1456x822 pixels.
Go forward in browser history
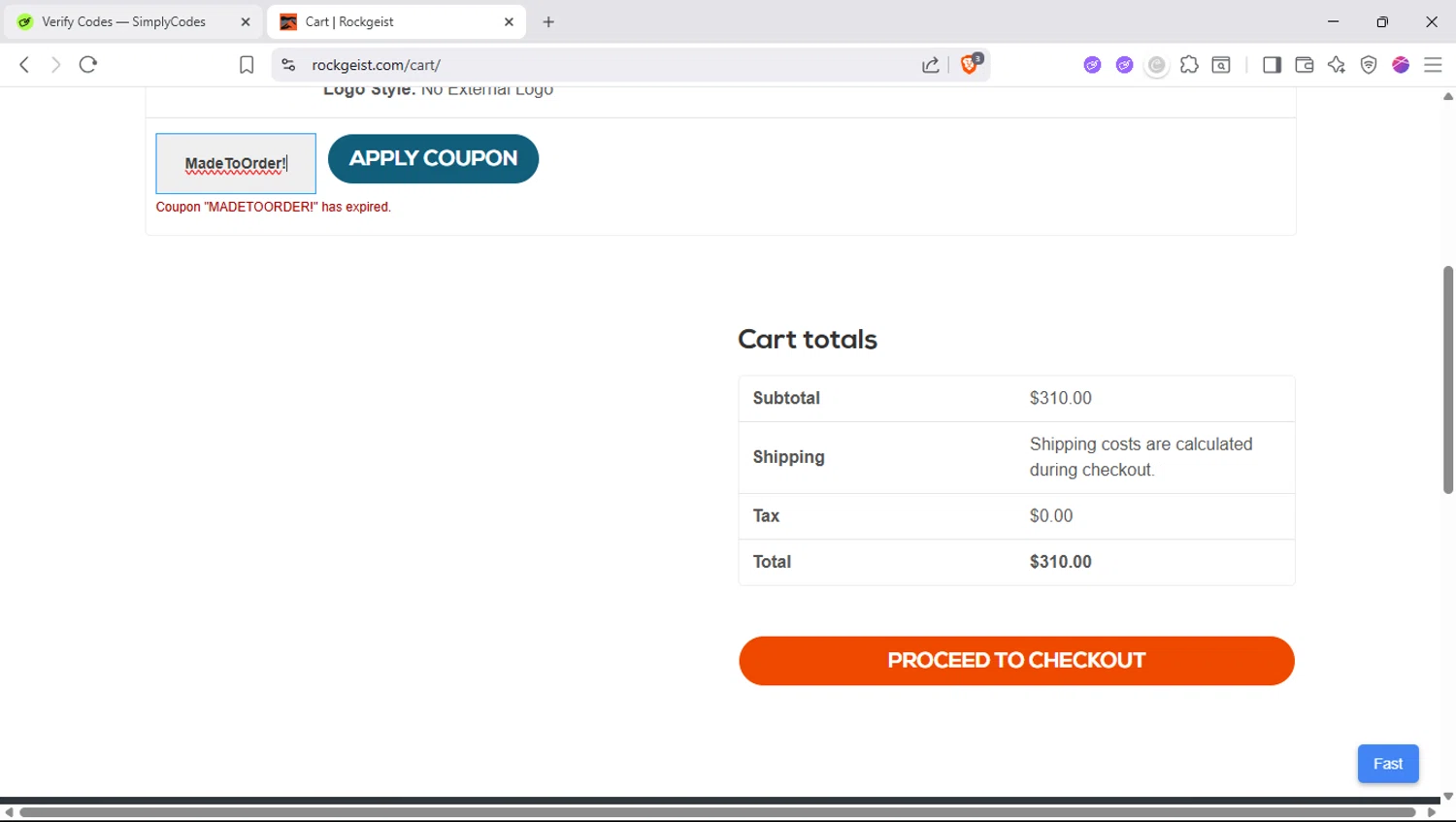pyautogui.click(x=55, y=65)
